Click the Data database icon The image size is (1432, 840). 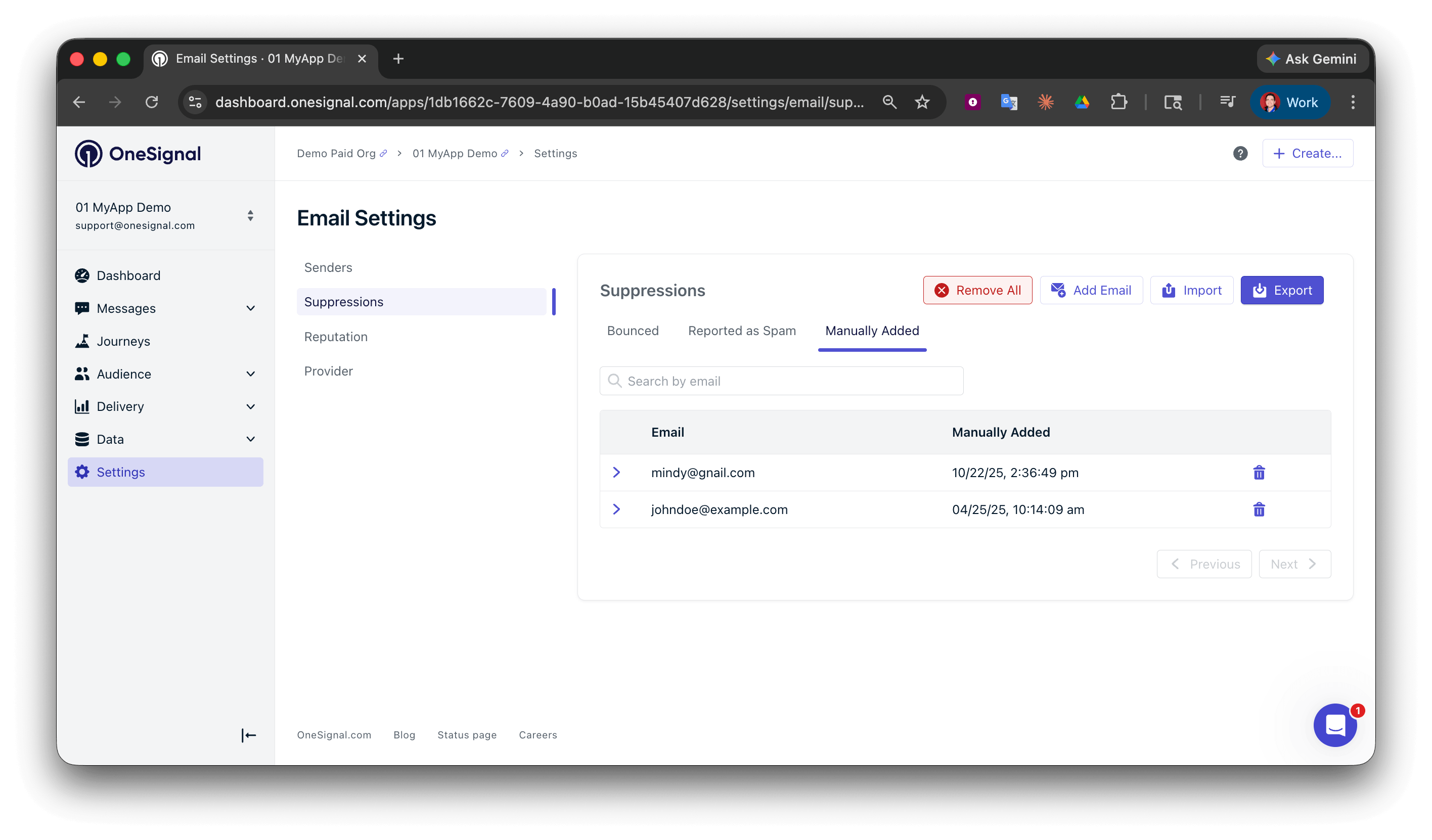click(82, 439)
